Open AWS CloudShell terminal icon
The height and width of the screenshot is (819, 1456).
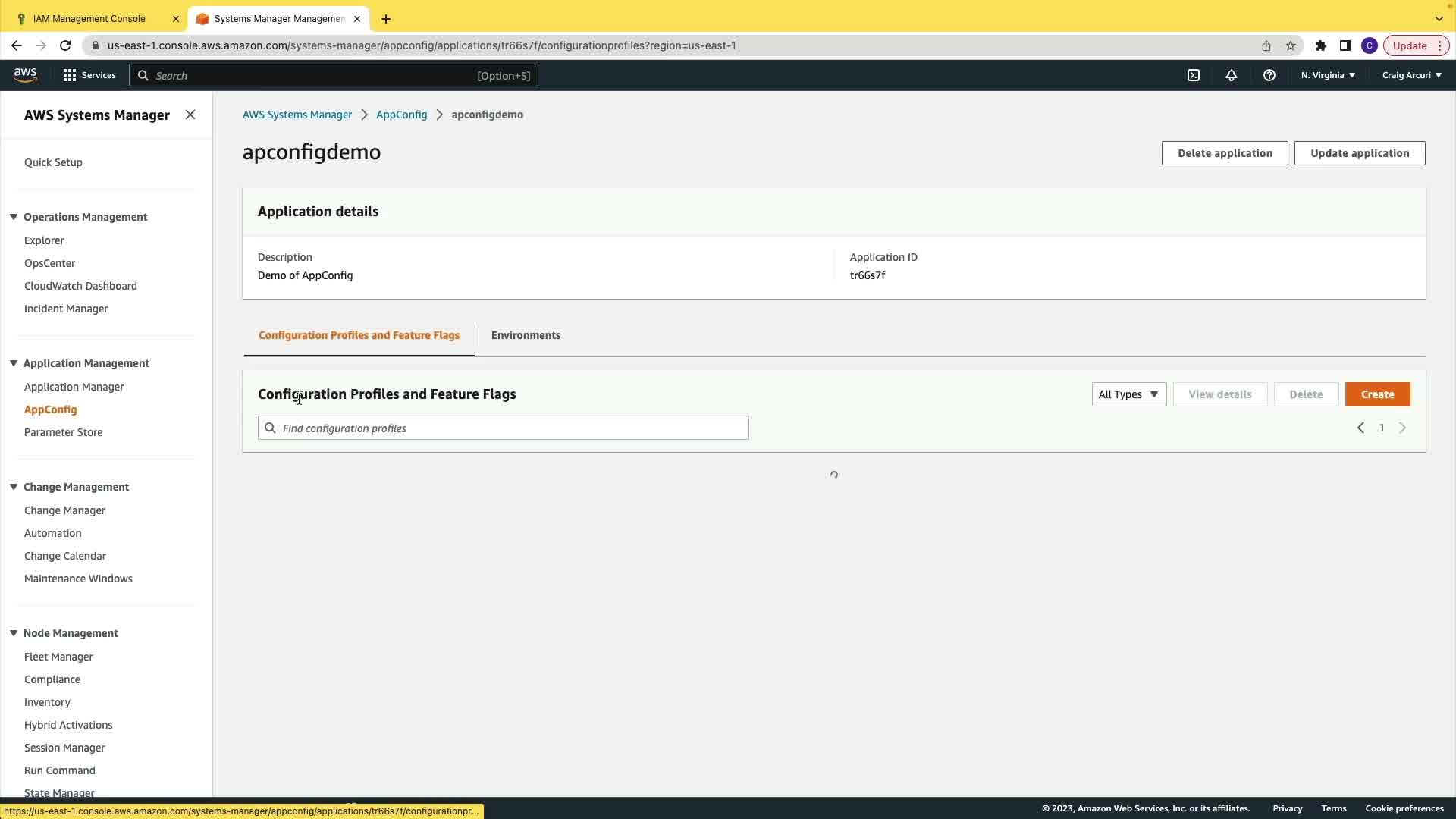pos(1194,75)
